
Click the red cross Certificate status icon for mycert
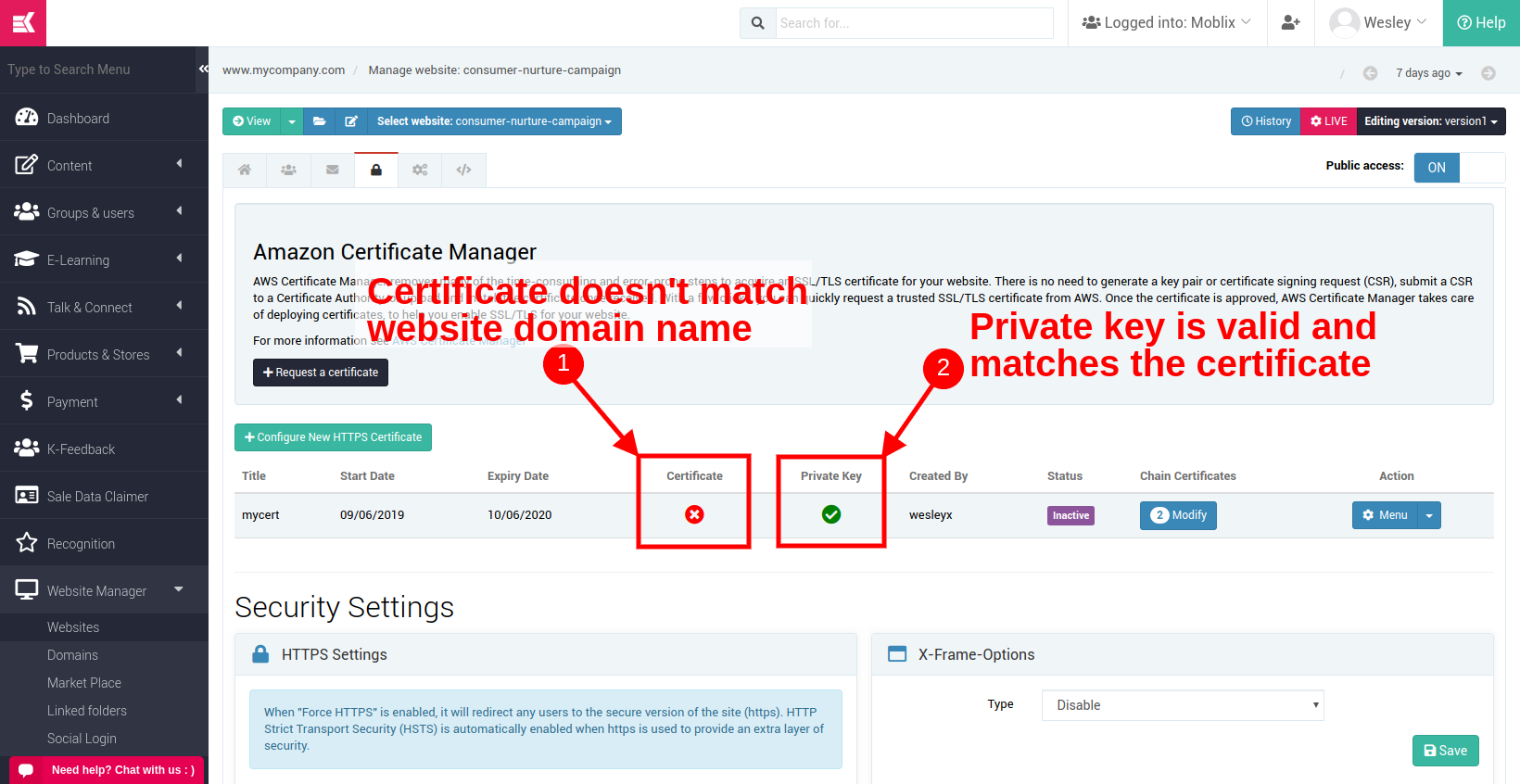click(694, 514)
